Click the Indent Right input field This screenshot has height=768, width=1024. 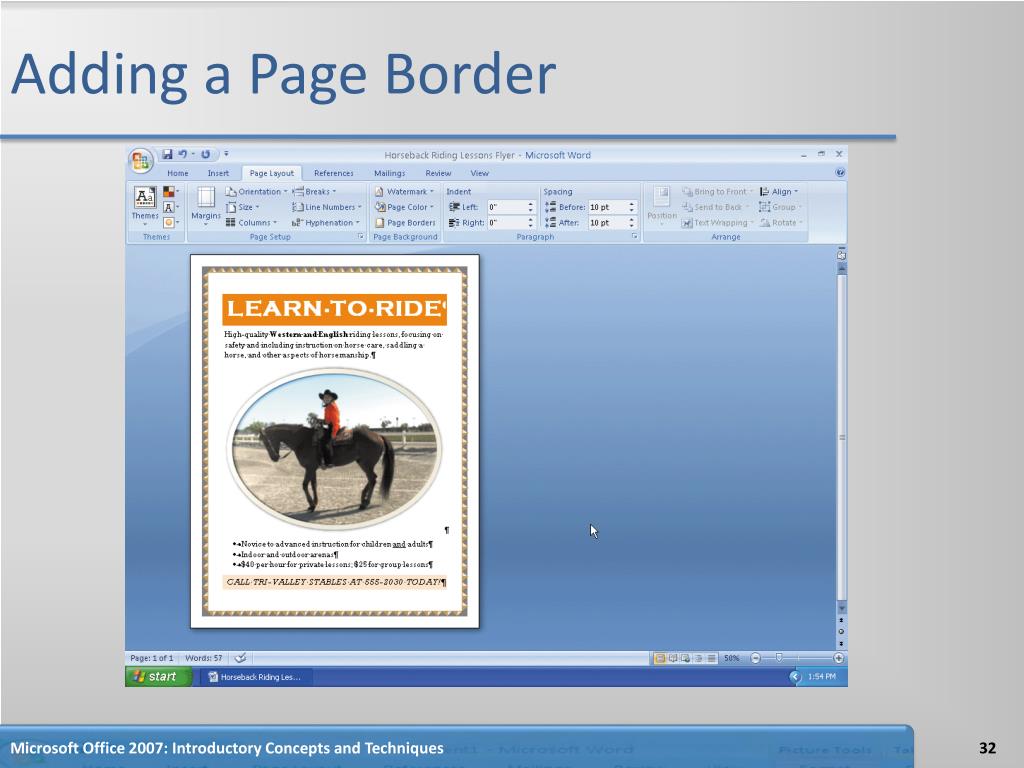pyautogui.click(x=506, y=223)
